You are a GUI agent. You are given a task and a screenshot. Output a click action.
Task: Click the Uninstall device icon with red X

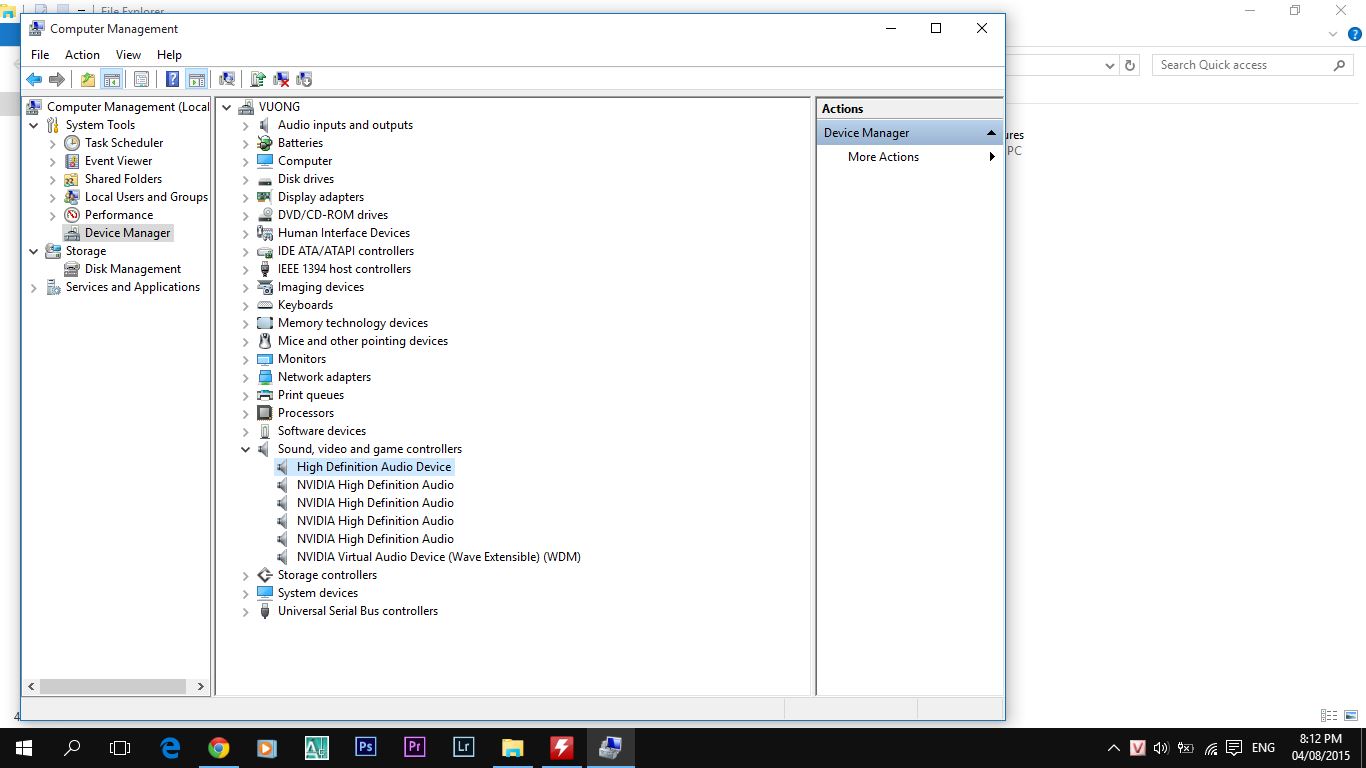point(282,80)
